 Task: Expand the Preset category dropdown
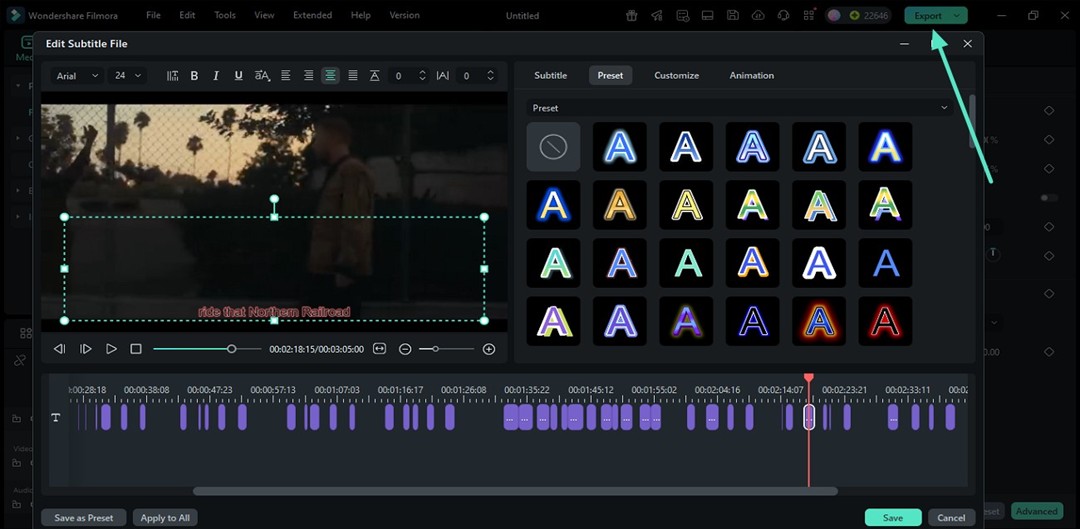point(739,108)
